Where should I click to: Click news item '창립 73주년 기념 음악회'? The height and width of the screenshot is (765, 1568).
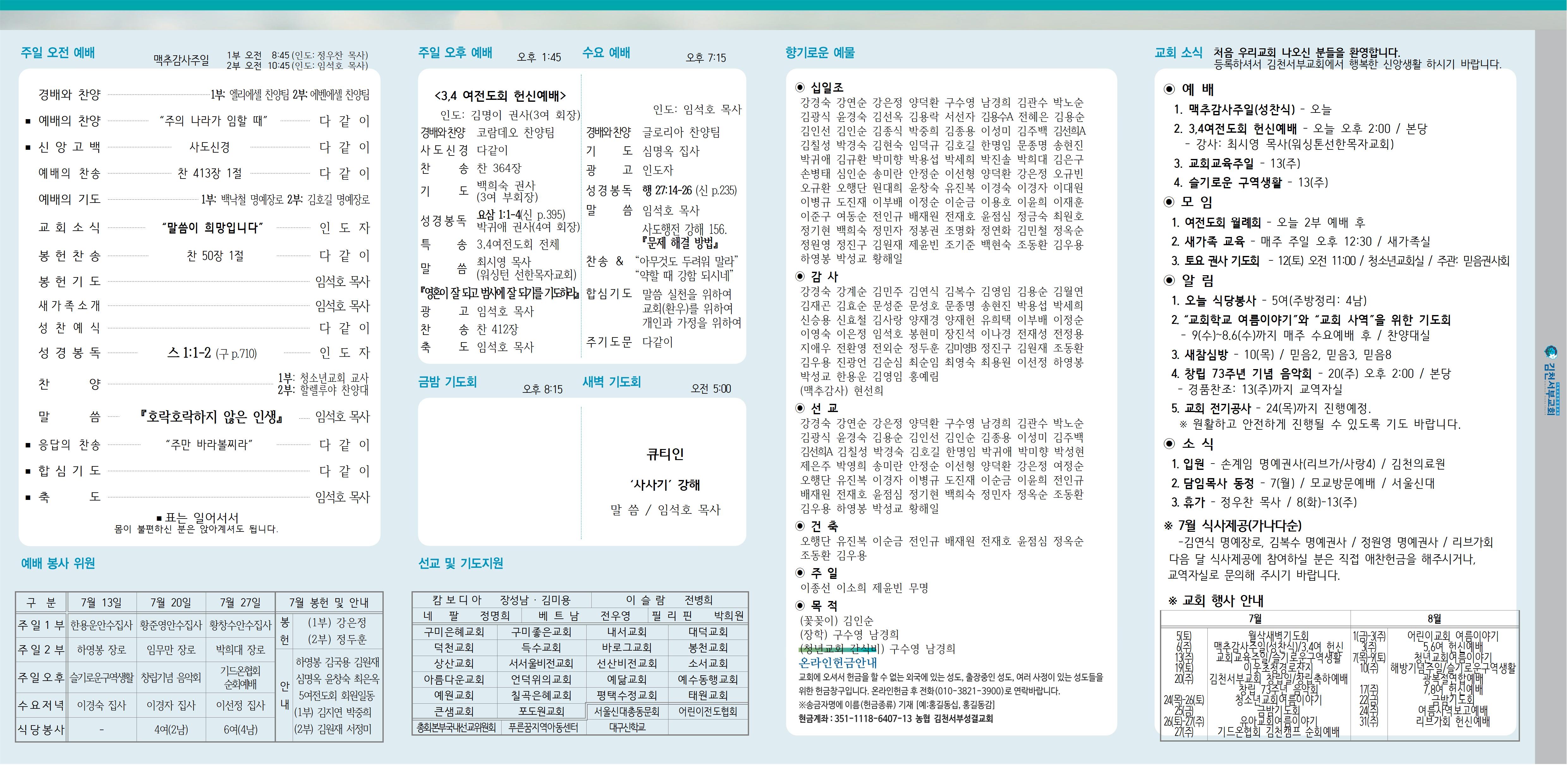(x=1248, y=373)
